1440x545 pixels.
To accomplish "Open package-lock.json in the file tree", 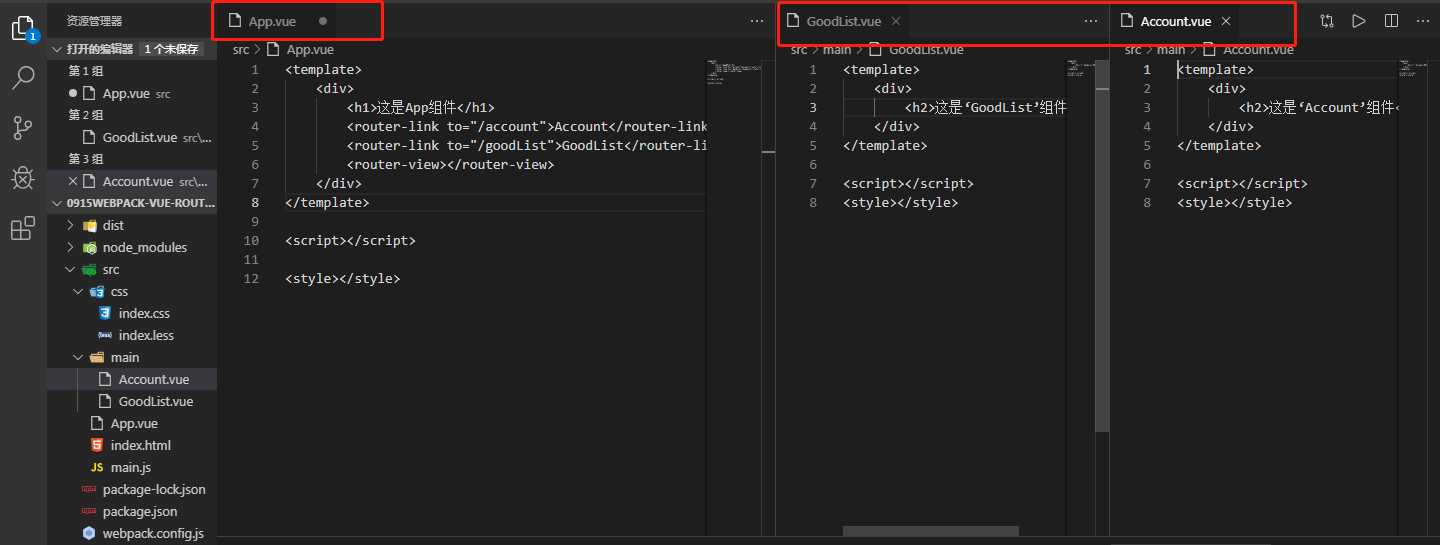I will point(131,489).
